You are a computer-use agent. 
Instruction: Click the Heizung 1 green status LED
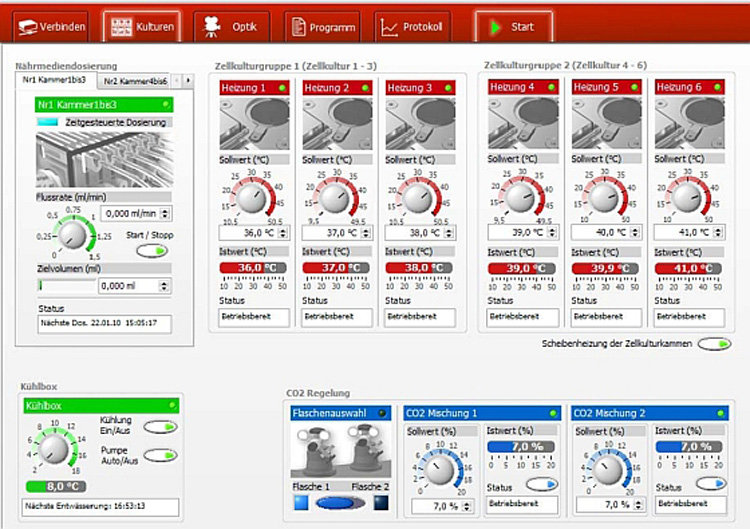pyautogui.click(x=282, y=88)
